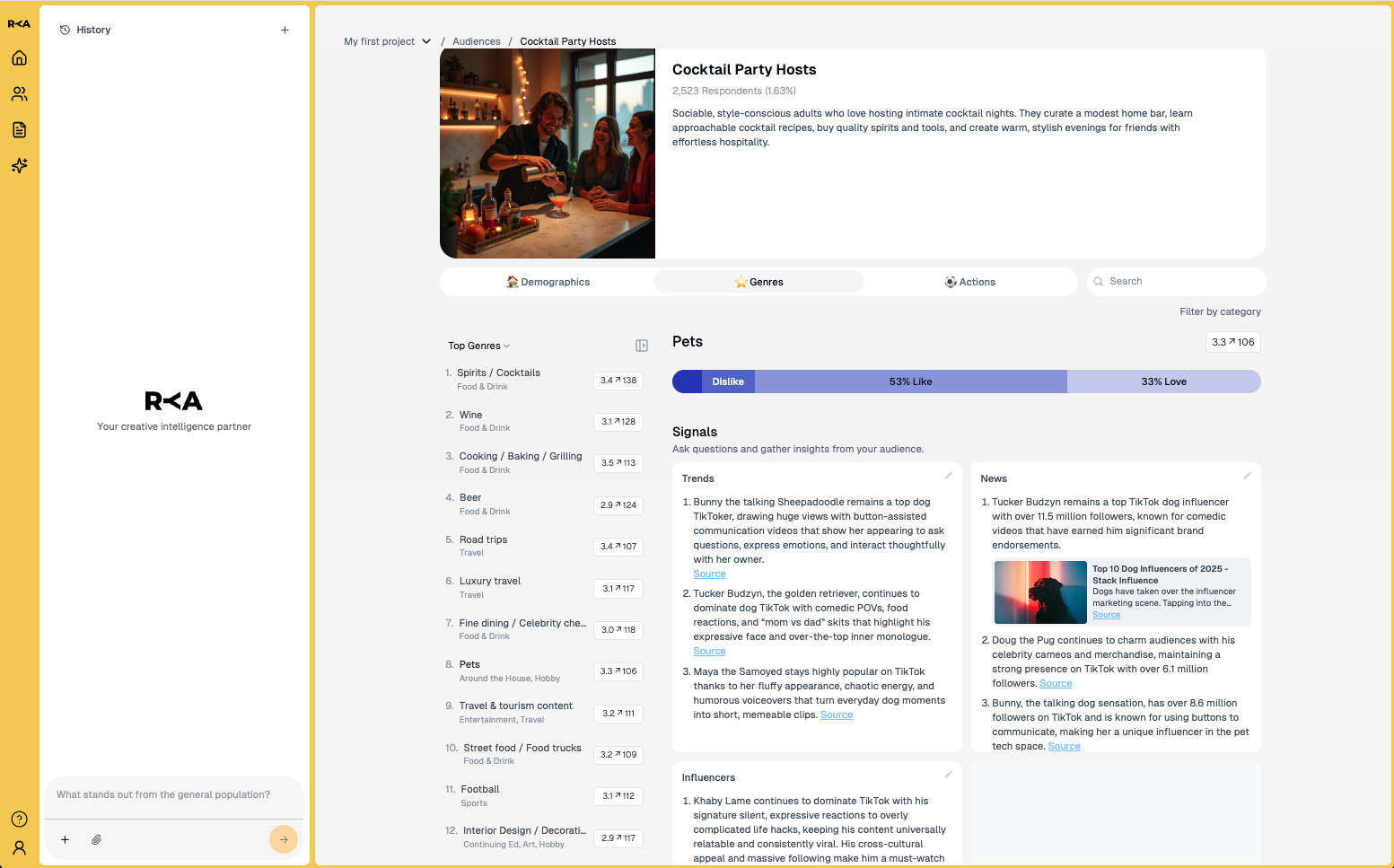Click the cocktail party audience photo
1394x868 pixels.
point(548,153)
